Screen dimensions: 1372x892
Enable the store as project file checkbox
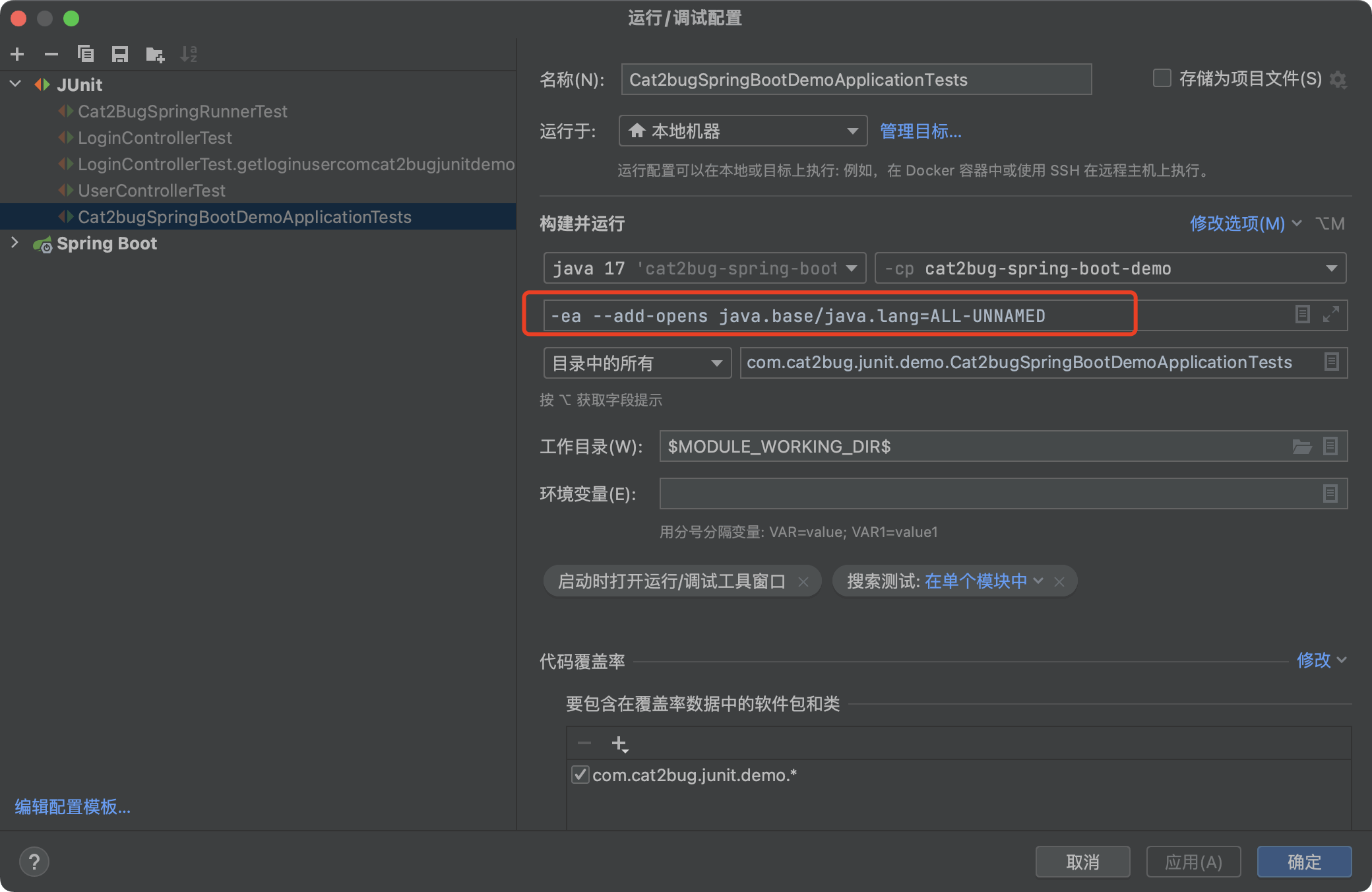click(1162, 79)
